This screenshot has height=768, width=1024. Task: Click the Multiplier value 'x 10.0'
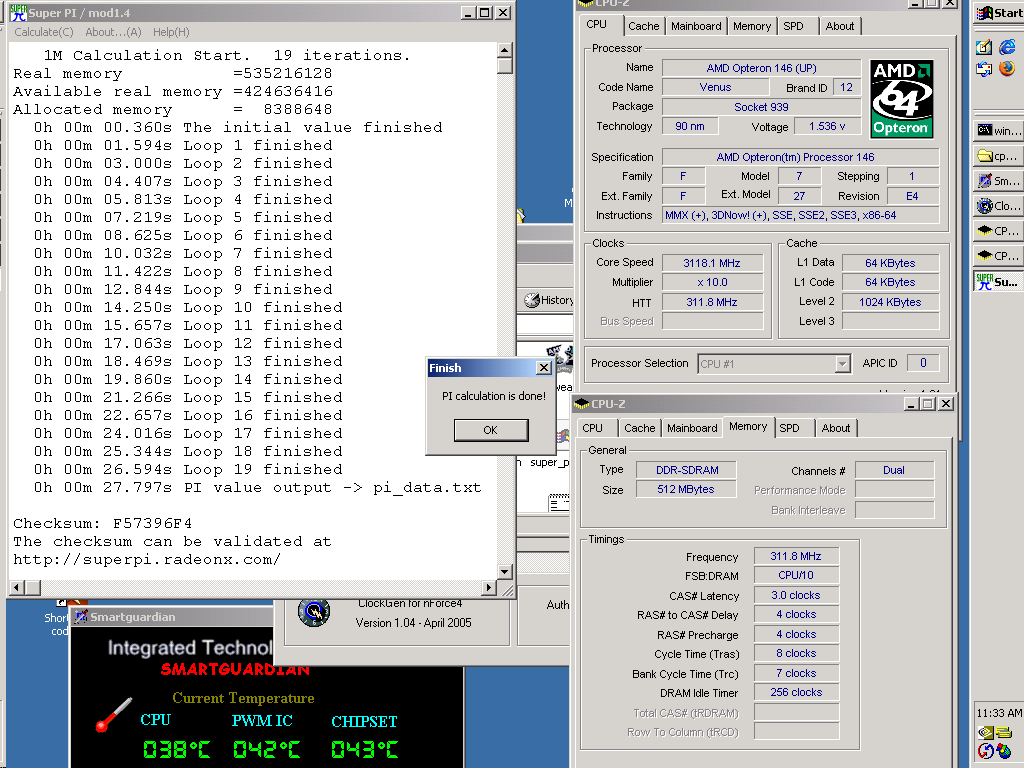tap(712, 282)
